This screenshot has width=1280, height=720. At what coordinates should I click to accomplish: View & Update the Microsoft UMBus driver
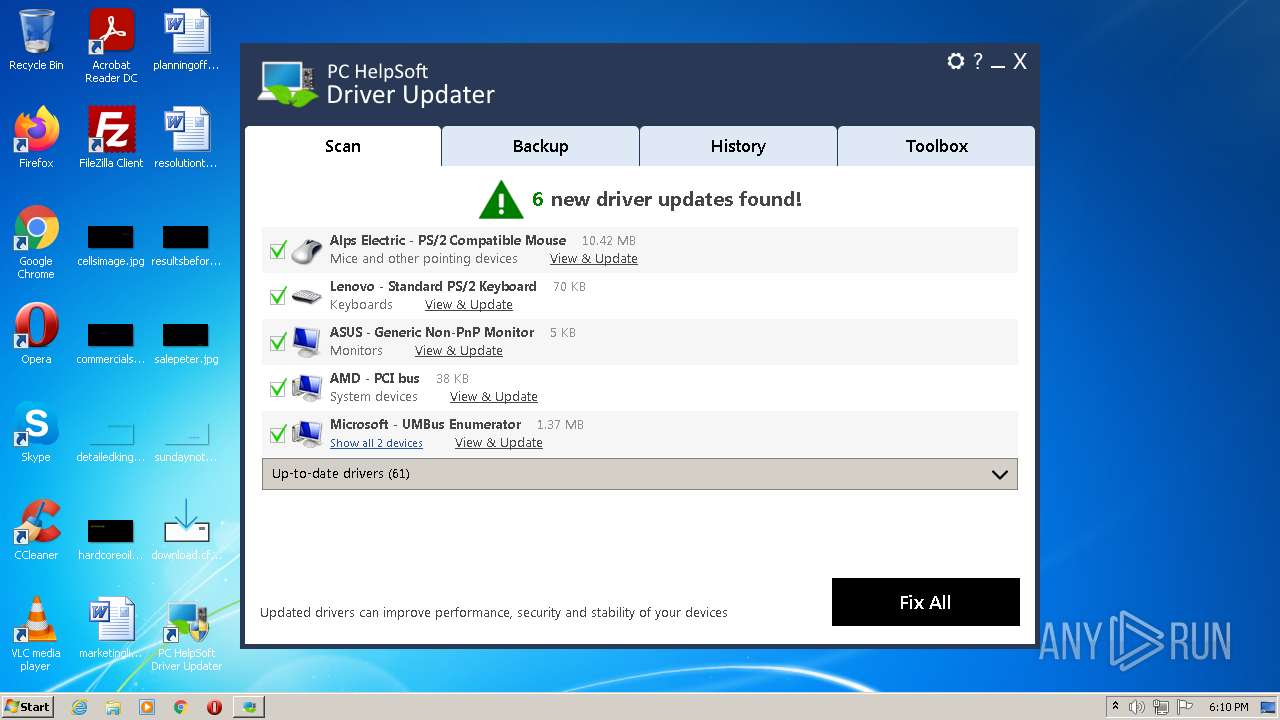pos(499,443)
